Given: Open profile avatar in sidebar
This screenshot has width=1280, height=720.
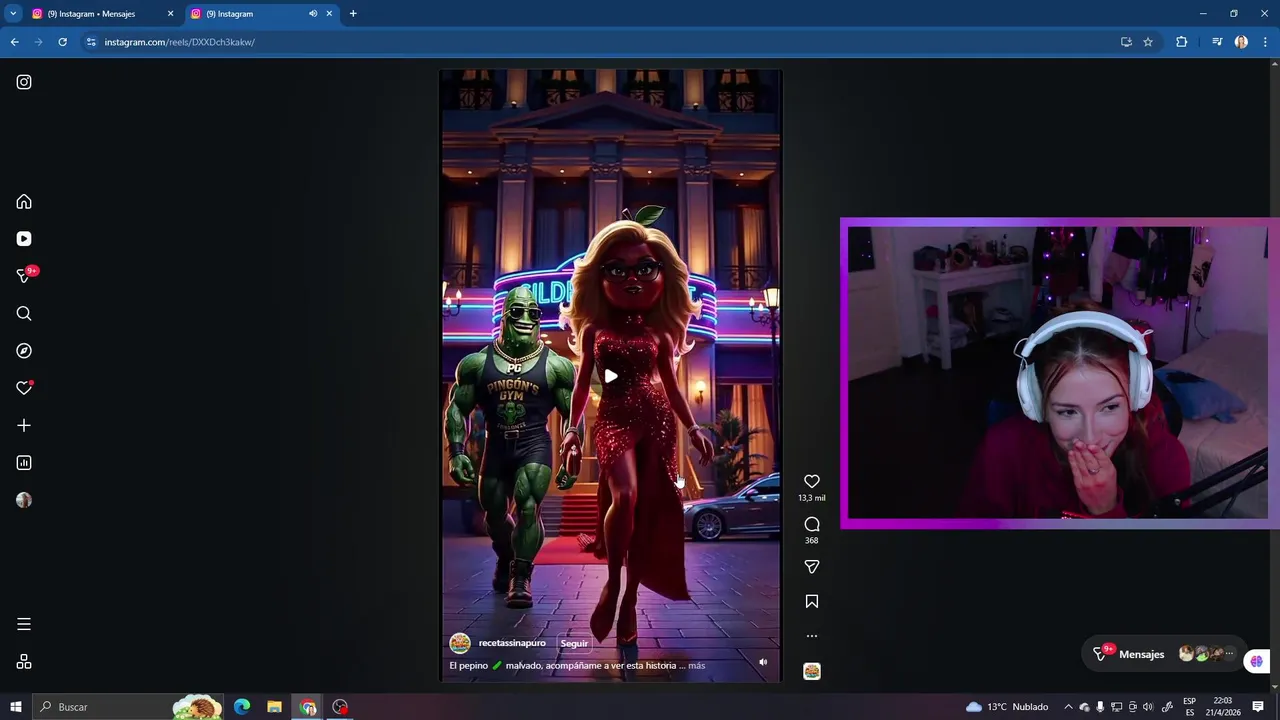Looking at the screenshot, I should 24,500.
